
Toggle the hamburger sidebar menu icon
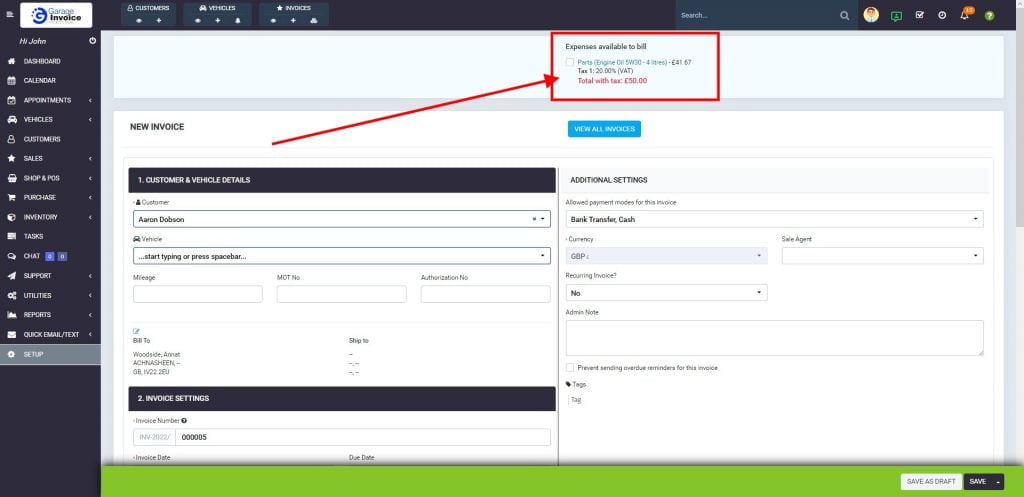[x=9, y=14]
